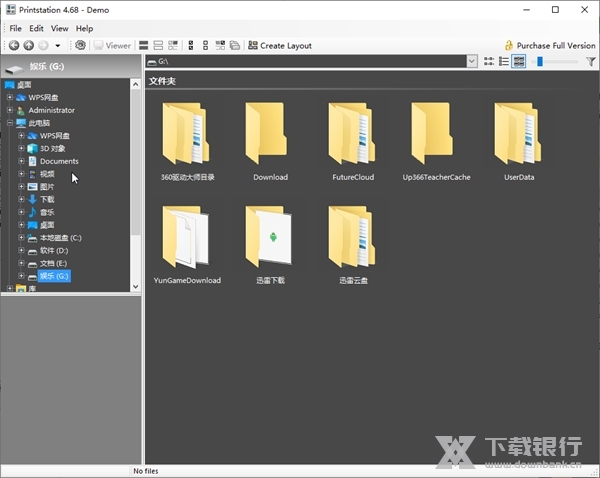Click the Create Layout button

pyautogui.click(x=279, y=46)
